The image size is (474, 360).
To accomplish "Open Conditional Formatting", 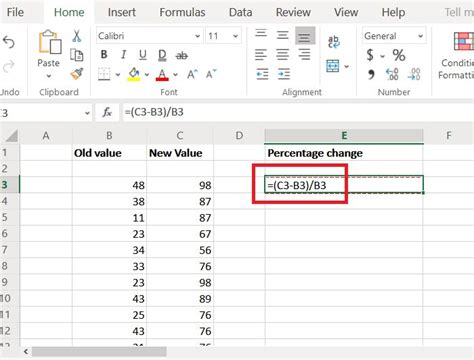I will [457, 55].
